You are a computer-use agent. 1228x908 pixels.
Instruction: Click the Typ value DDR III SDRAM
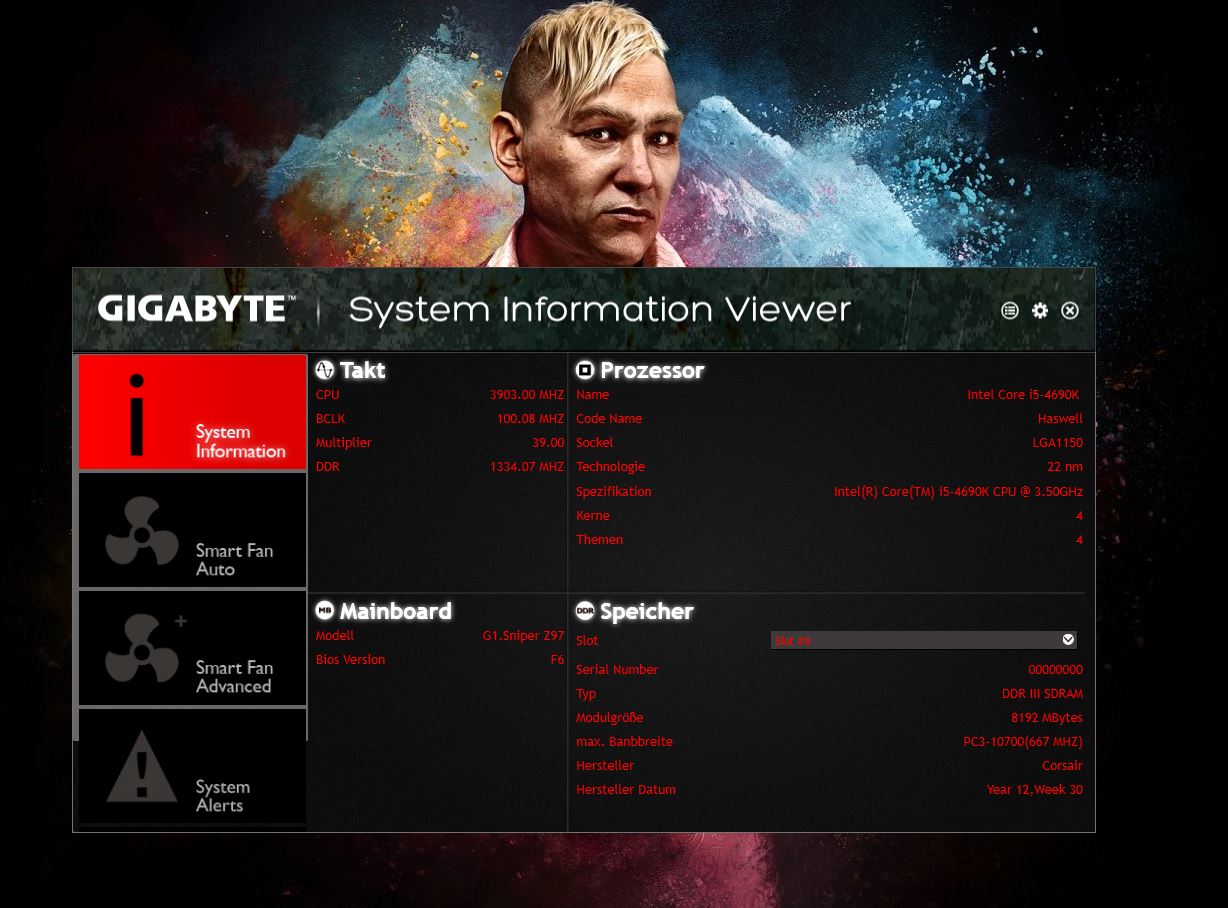(1042, 694)
